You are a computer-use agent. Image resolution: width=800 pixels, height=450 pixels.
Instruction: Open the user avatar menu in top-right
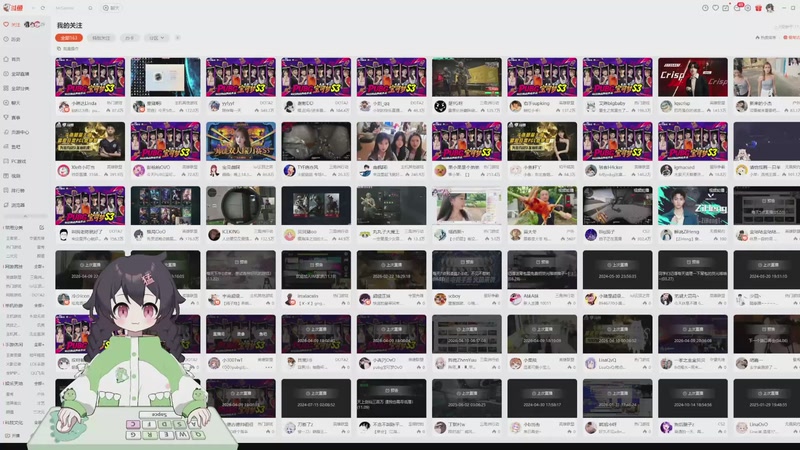770,8
